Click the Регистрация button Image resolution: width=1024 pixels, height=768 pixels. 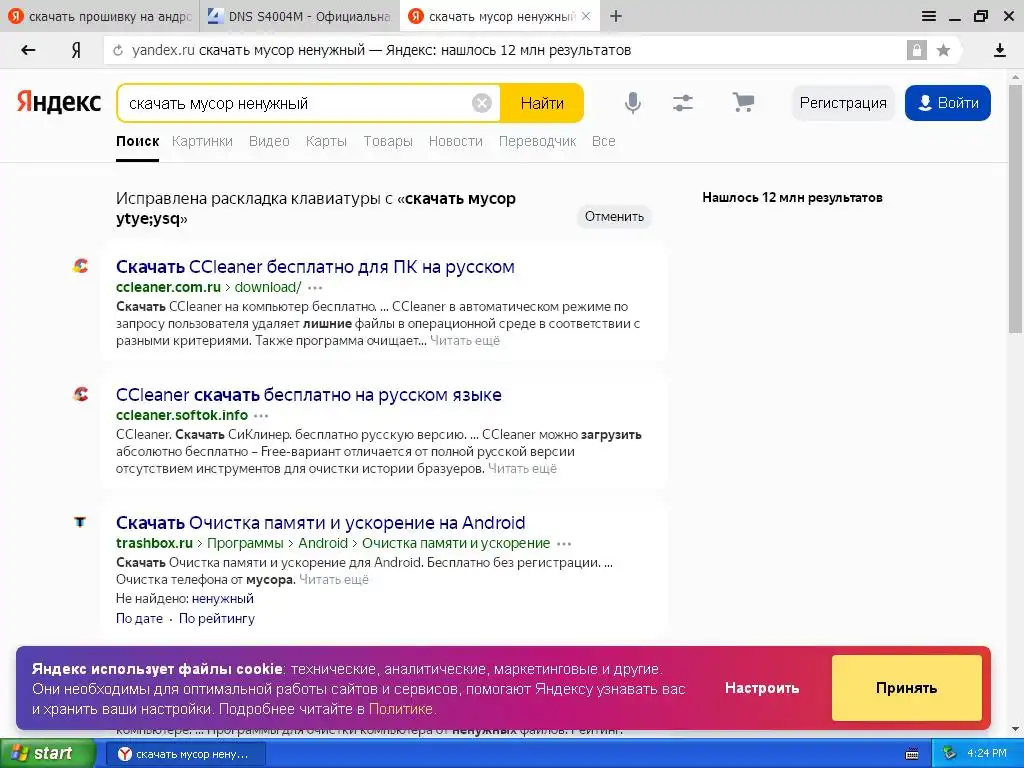click(x=842, y=103)
